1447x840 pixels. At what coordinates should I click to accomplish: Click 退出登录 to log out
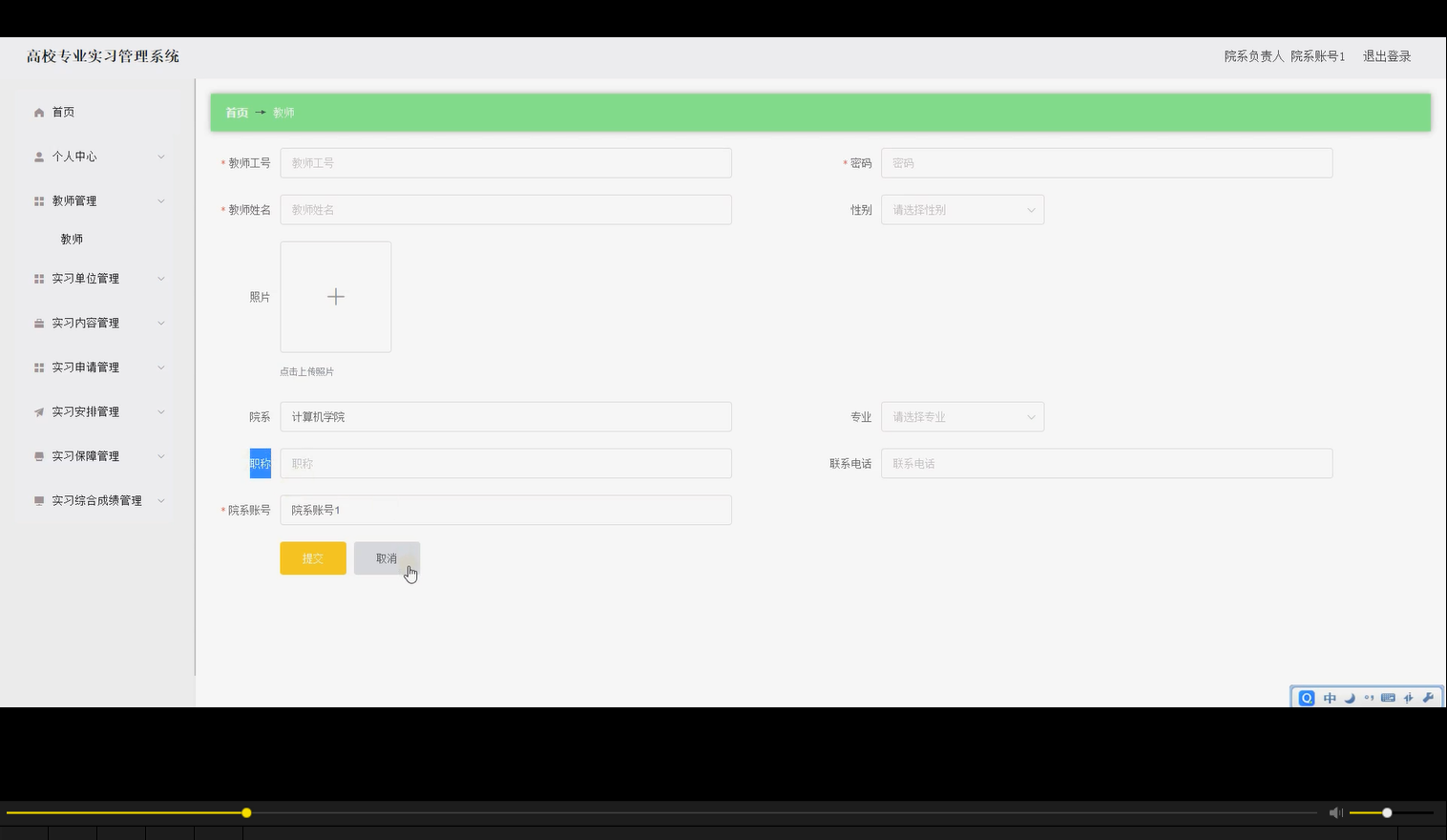(x=1387, y=56)
